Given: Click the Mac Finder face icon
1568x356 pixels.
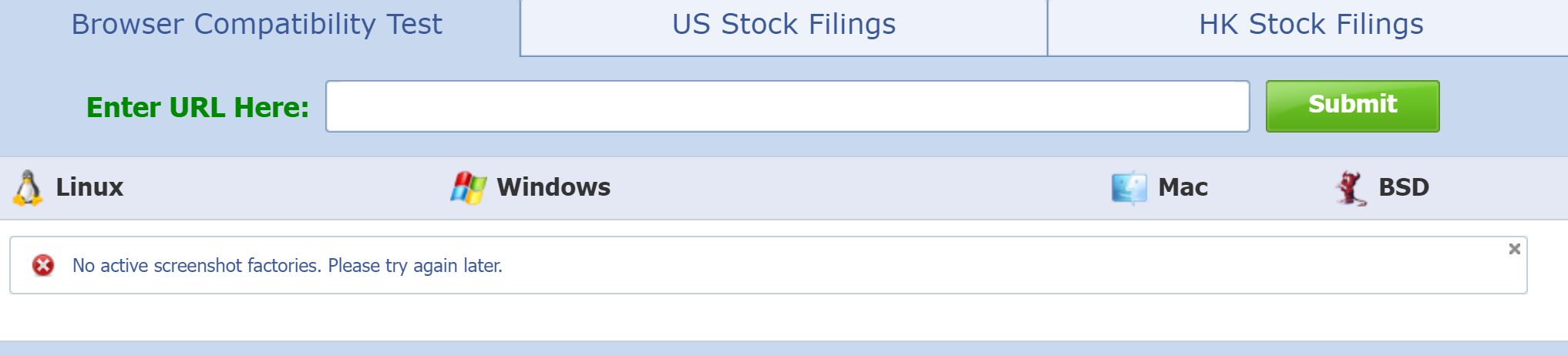Looking at the screenshot, I should (x=1129, y=188).
